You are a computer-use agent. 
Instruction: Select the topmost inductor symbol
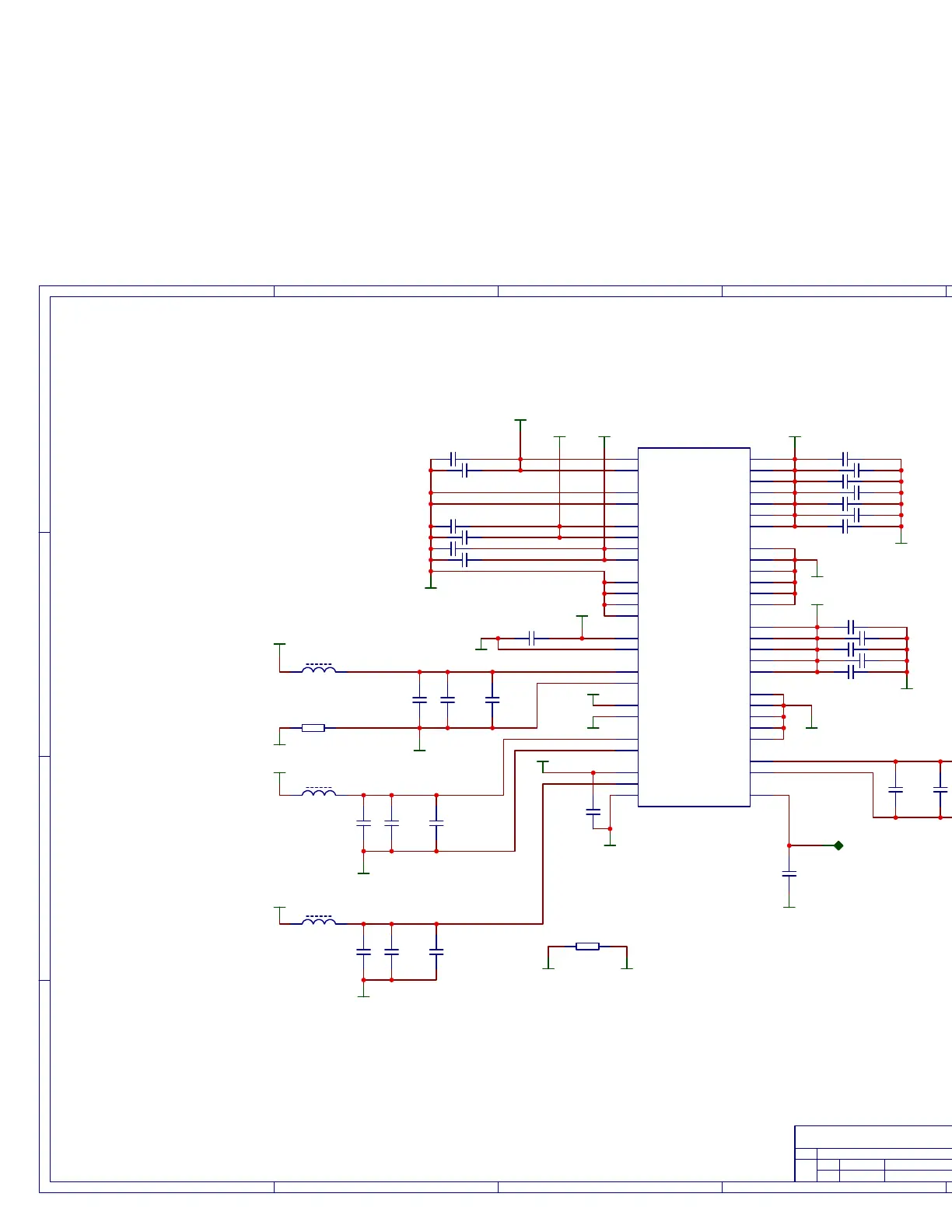[319, 668]
